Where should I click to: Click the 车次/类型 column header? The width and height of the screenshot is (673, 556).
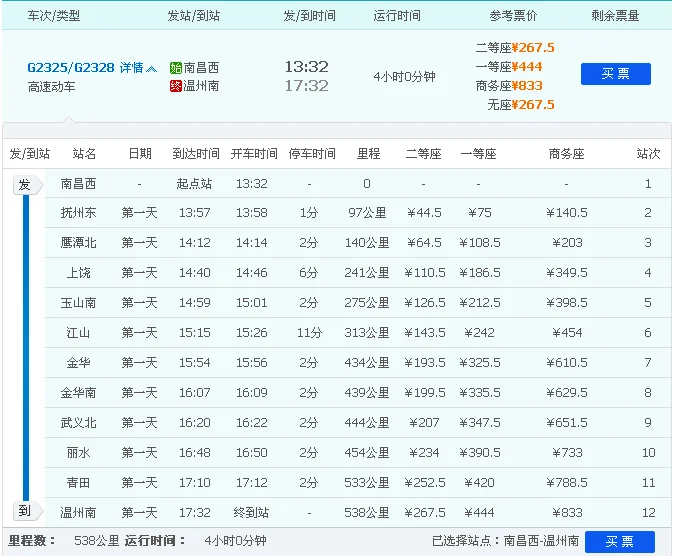click(54, 16)
